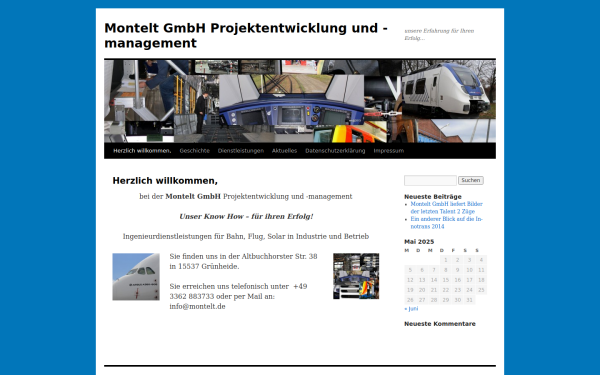The image size is (600, 375).
Task: Click calendar day 15
Action: 445,280
